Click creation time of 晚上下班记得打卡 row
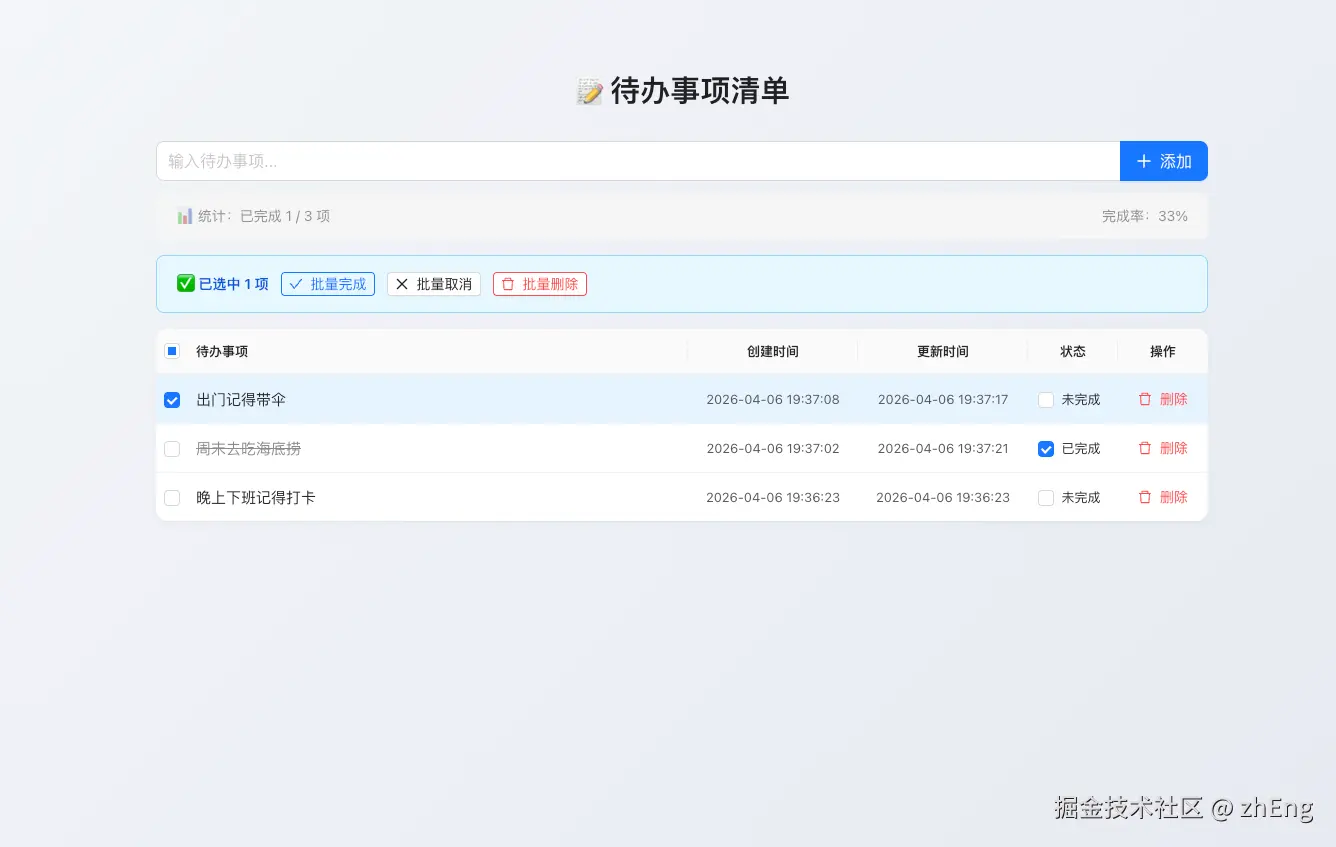 coord(773,498)
